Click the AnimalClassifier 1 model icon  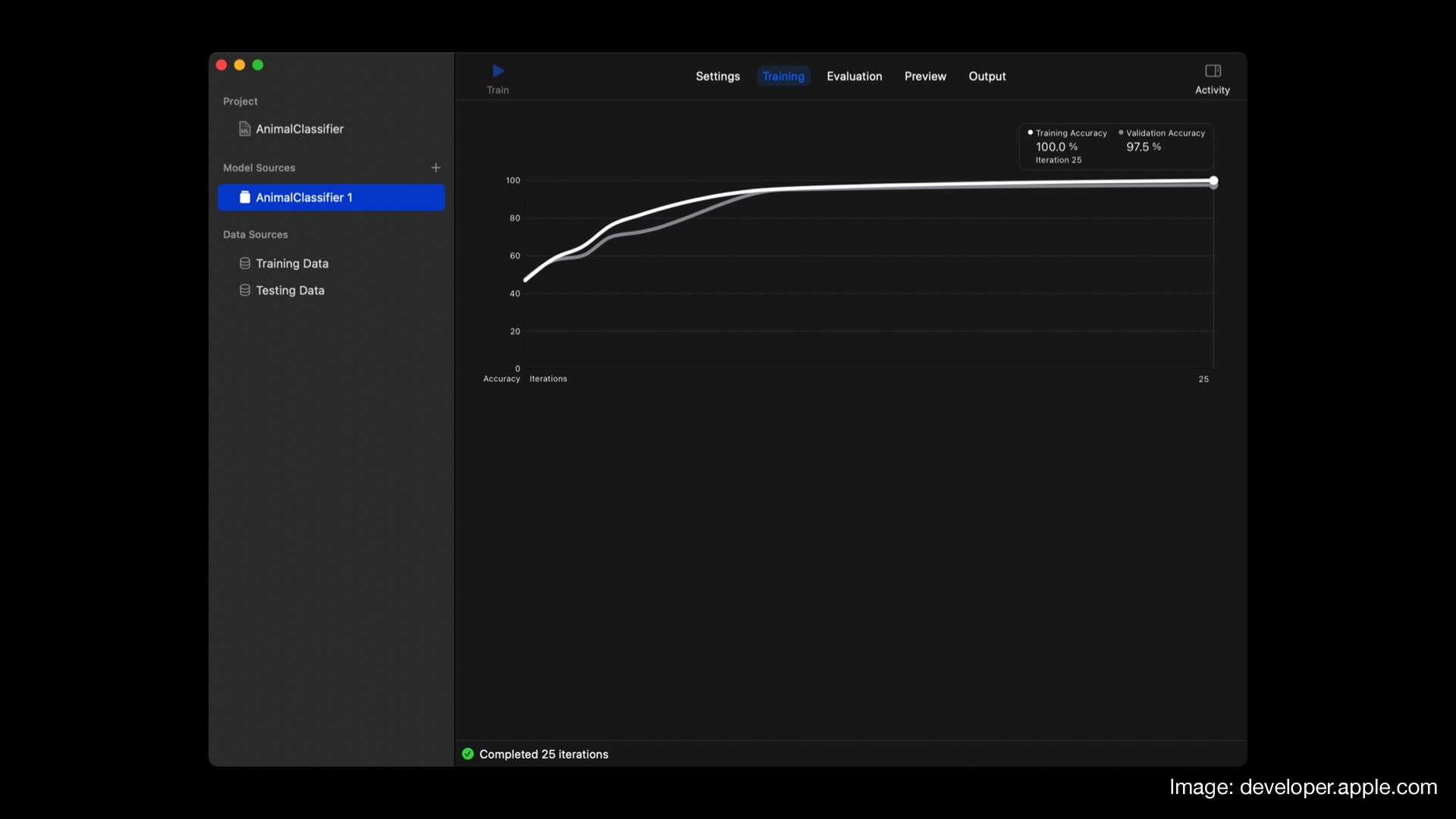(244, 197)
